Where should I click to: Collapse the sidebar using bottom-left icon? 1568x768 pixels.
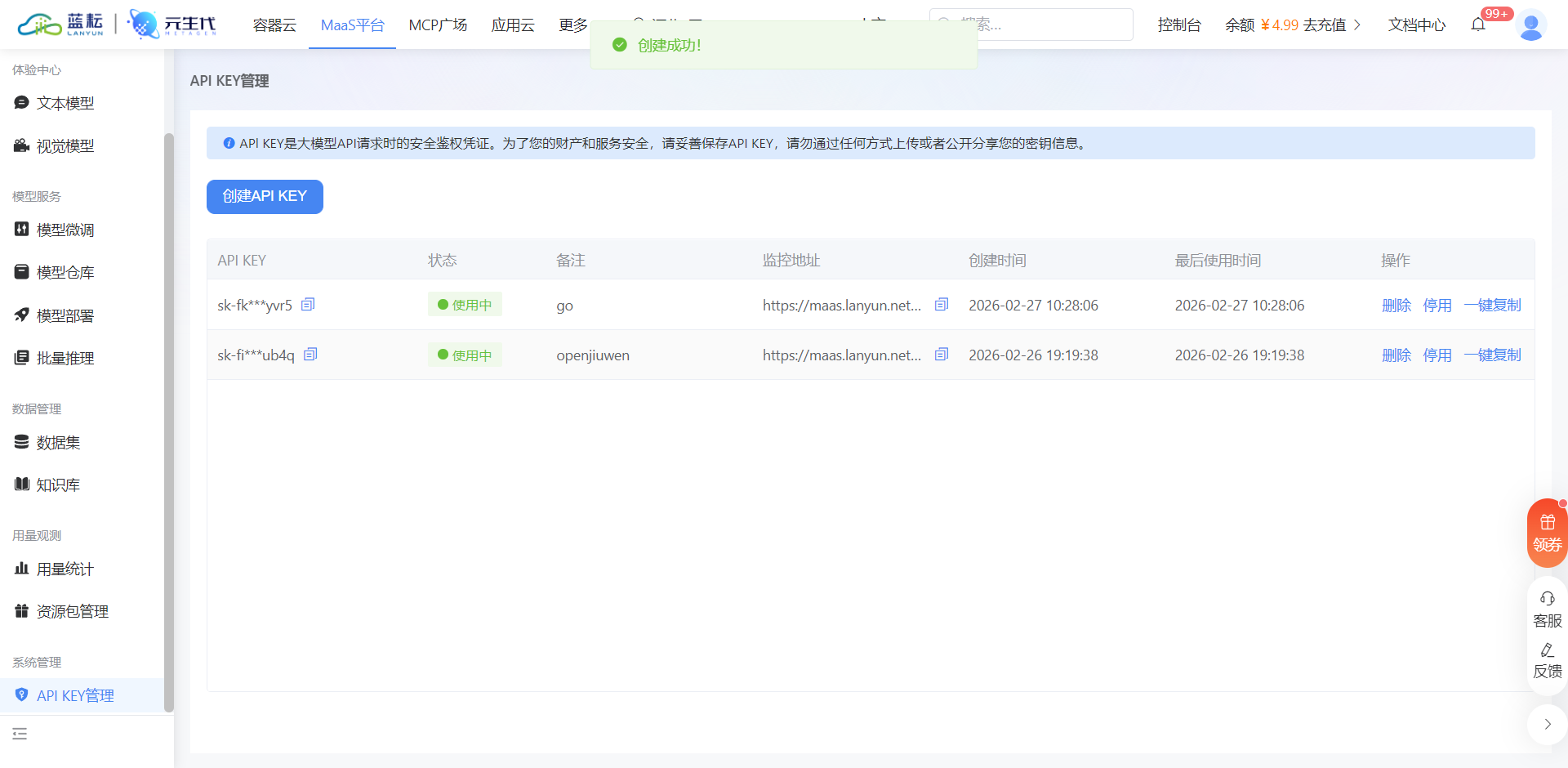tap(20, 734)
